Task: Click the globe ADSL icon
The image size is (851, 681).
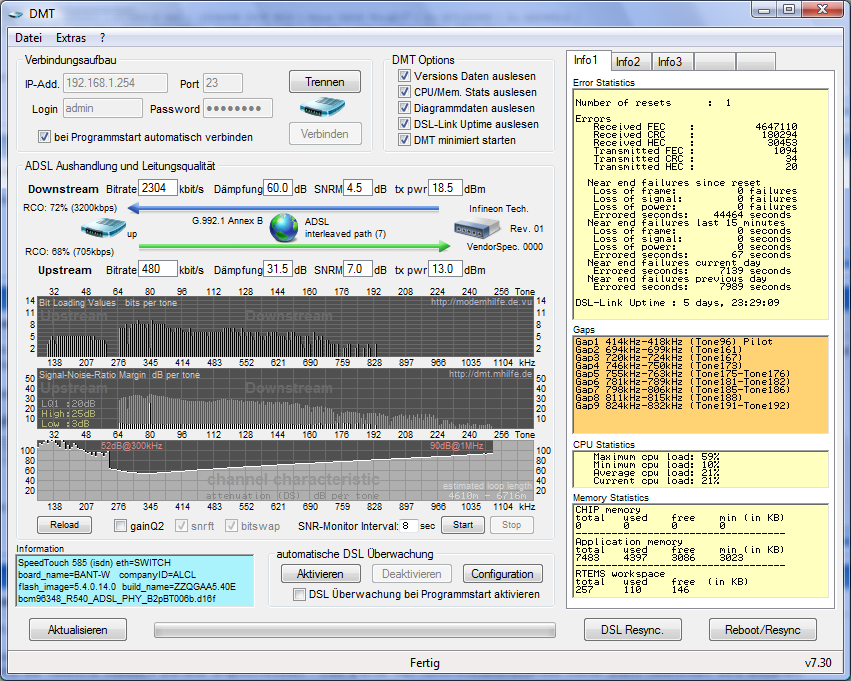Action: tap(284, 228)
